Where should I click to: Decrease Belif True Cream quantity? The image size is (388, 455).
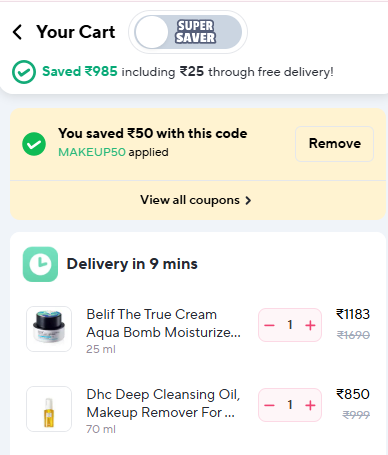click(x=269, y=325)
